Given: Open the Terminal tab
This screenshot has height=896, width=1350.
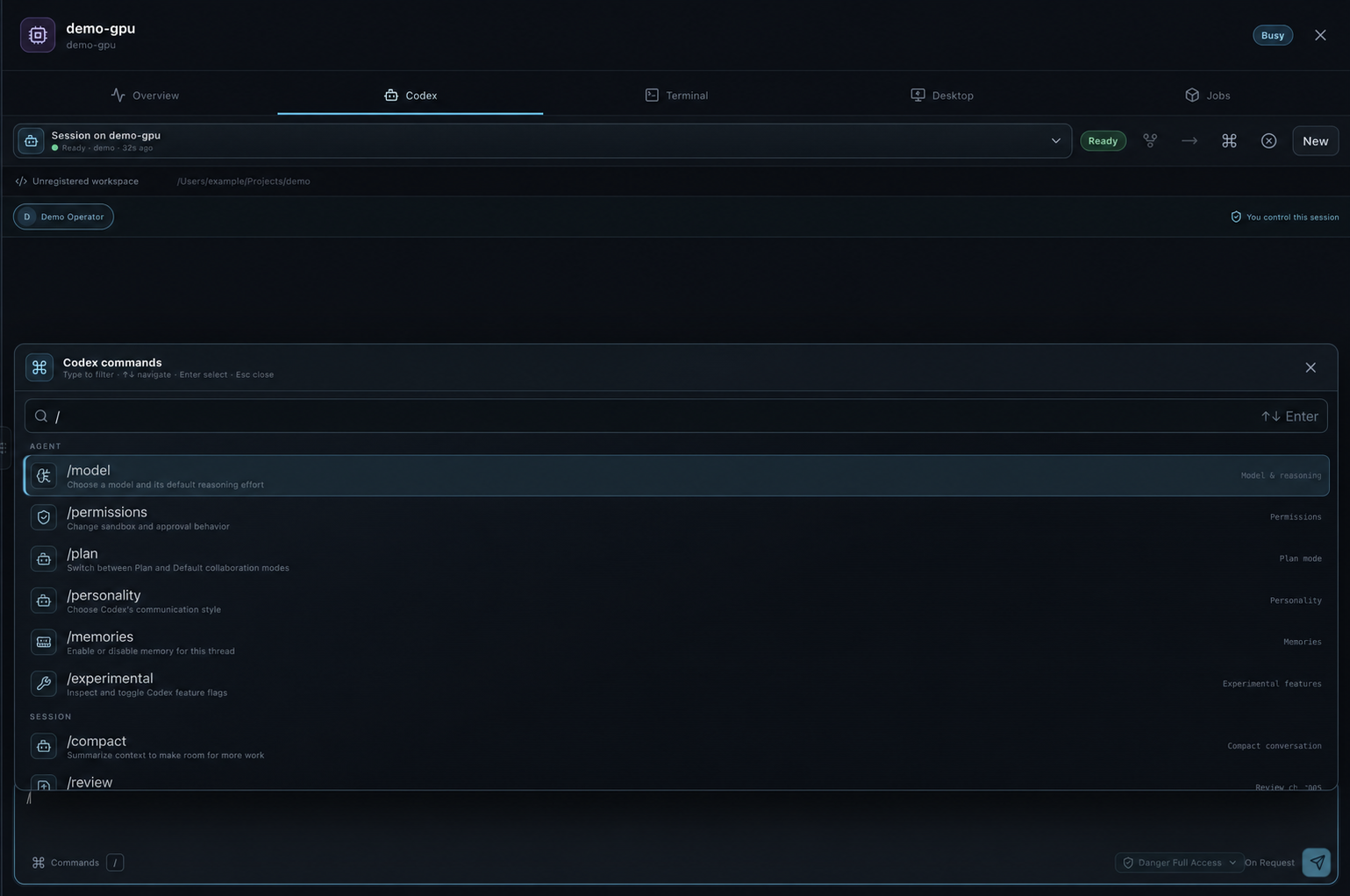Looking at the screenshot, I should pyautogui.click(x=676, y=95).
